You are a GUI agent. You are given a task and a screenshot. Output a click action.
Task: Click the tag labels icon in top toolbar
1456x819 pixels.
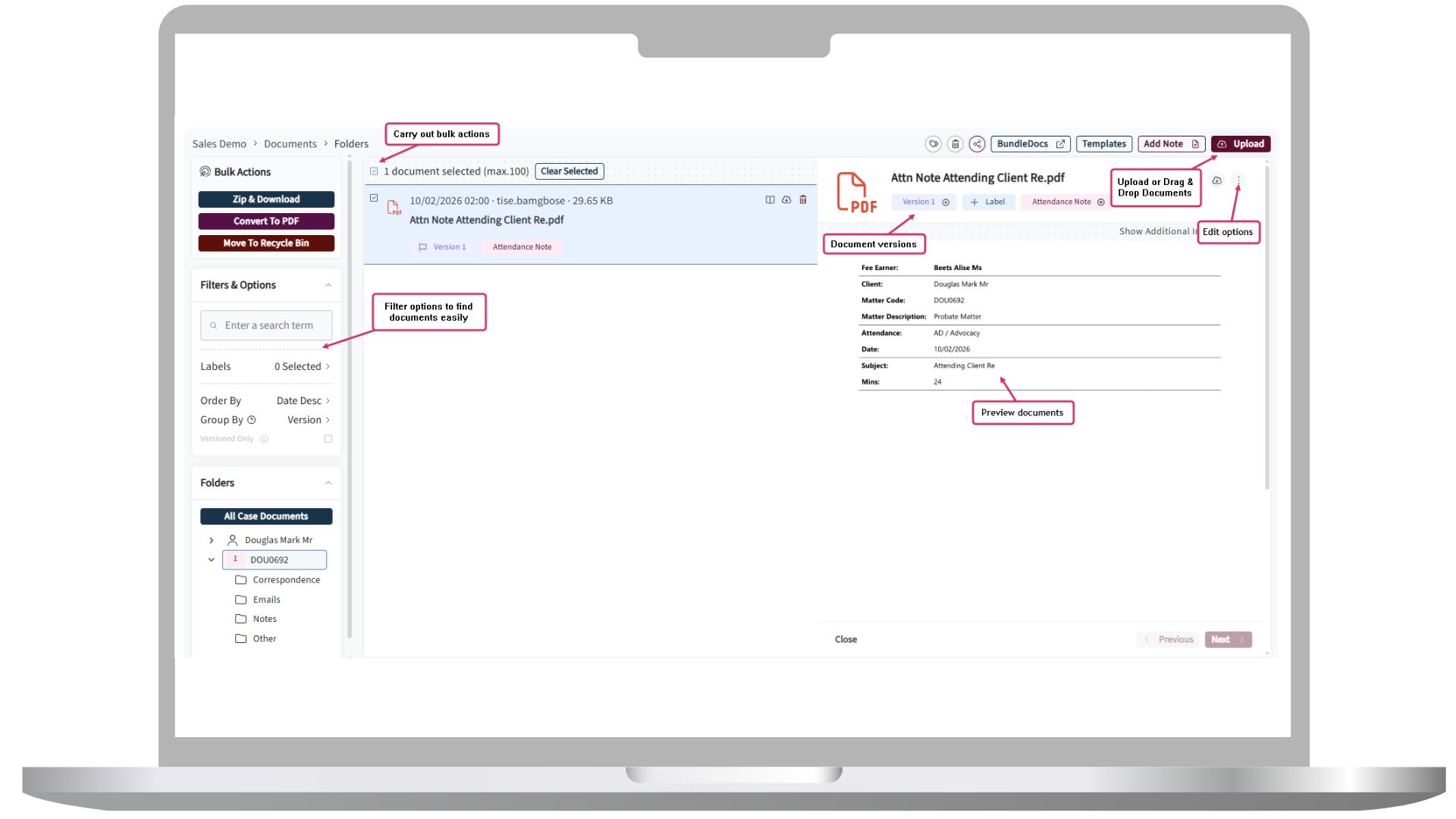(934, 144)
